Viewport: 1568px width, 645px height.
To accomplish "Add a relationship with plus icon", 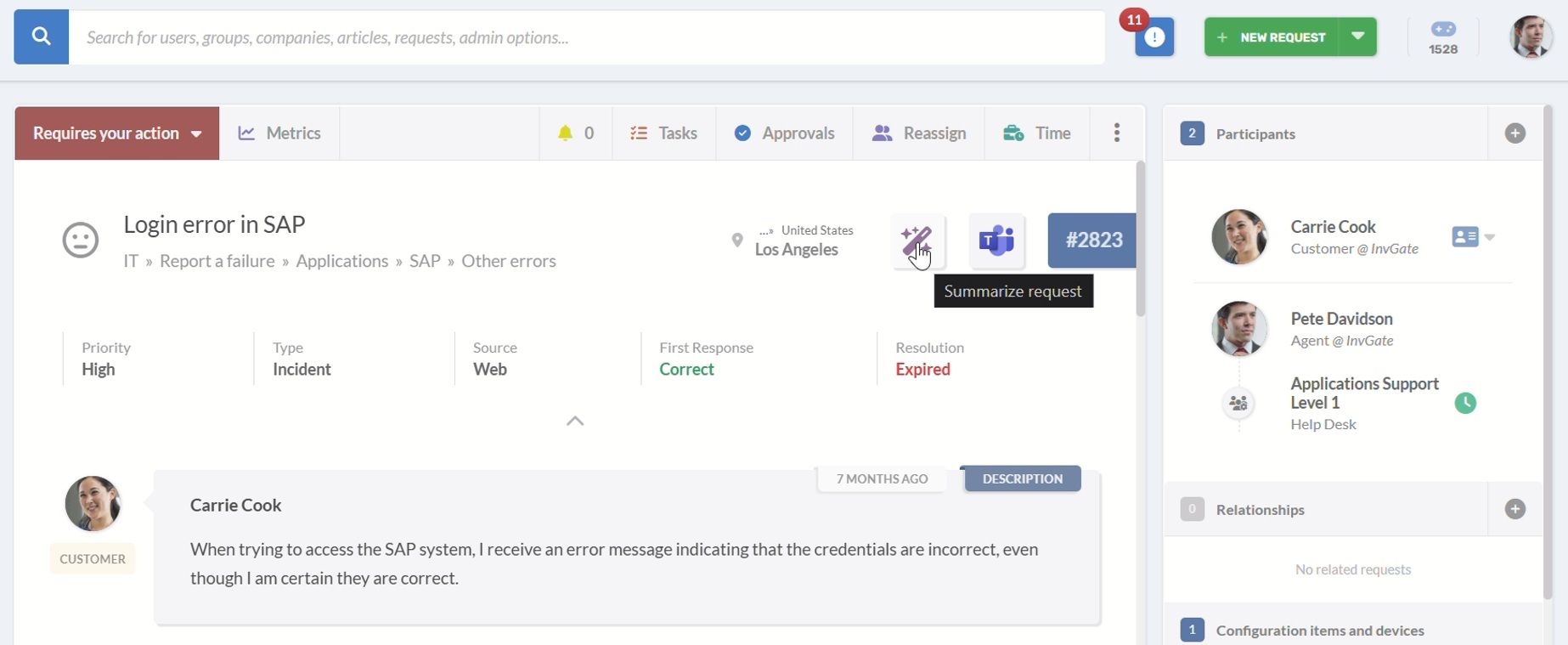I will coord(1515,509).
